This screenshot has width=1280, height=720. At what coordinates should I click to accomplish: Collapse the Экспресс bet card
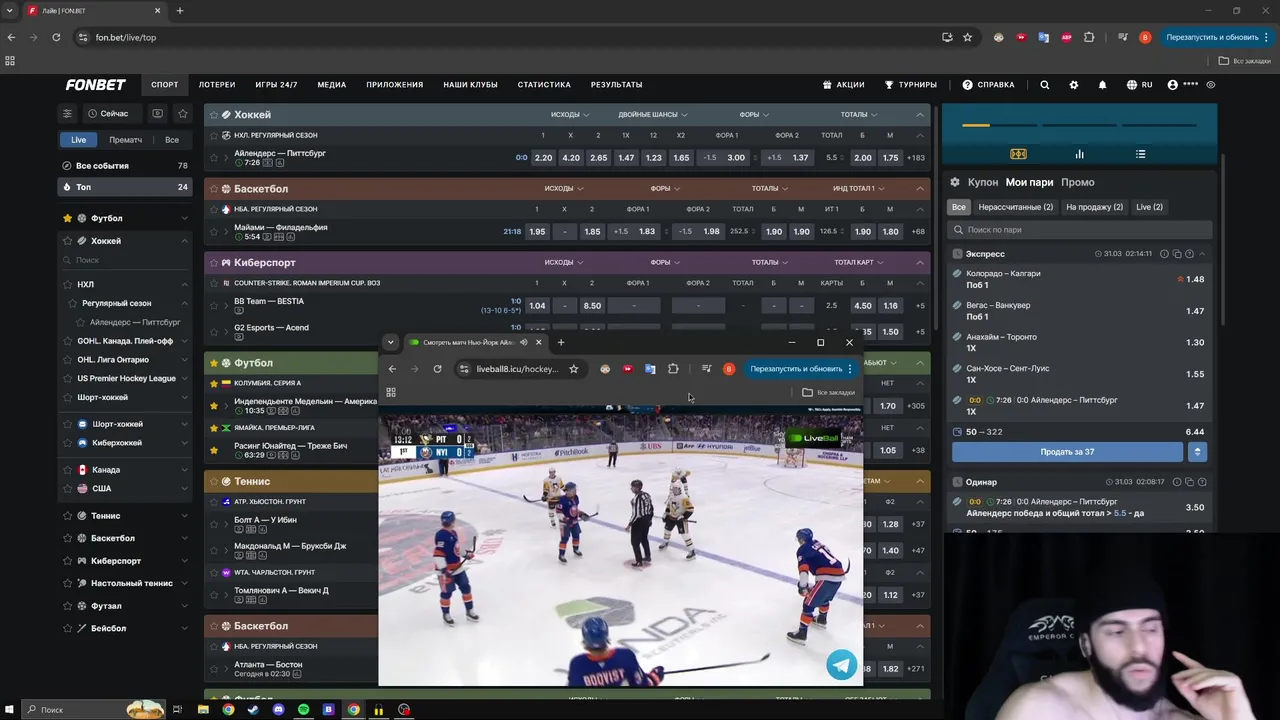coord(1202,254)
